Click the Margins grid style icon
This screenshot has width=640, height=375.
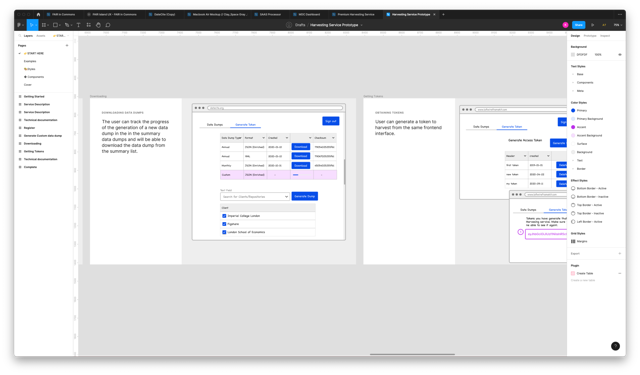(x=573, y=241)
